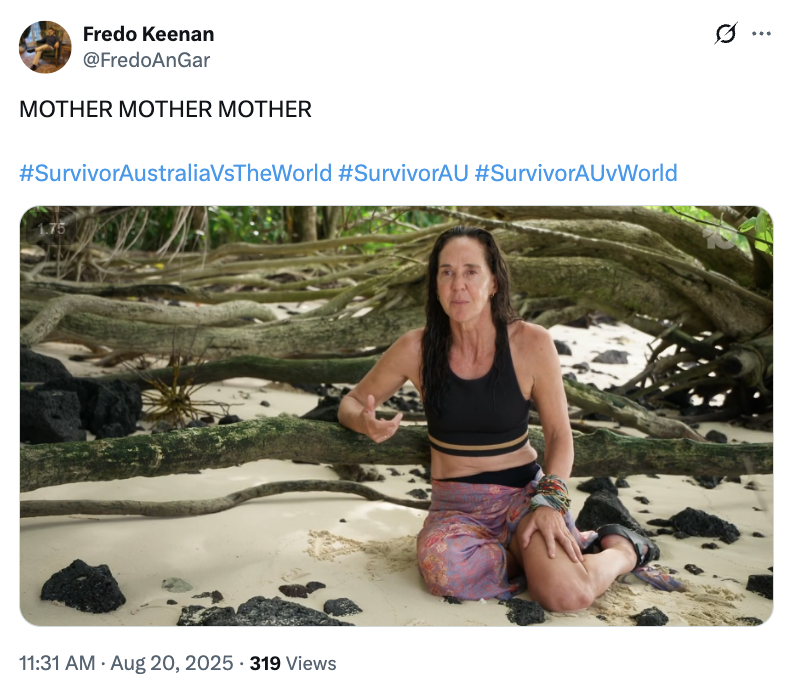Click the Grok slashed-circle icon

(727, 34)
